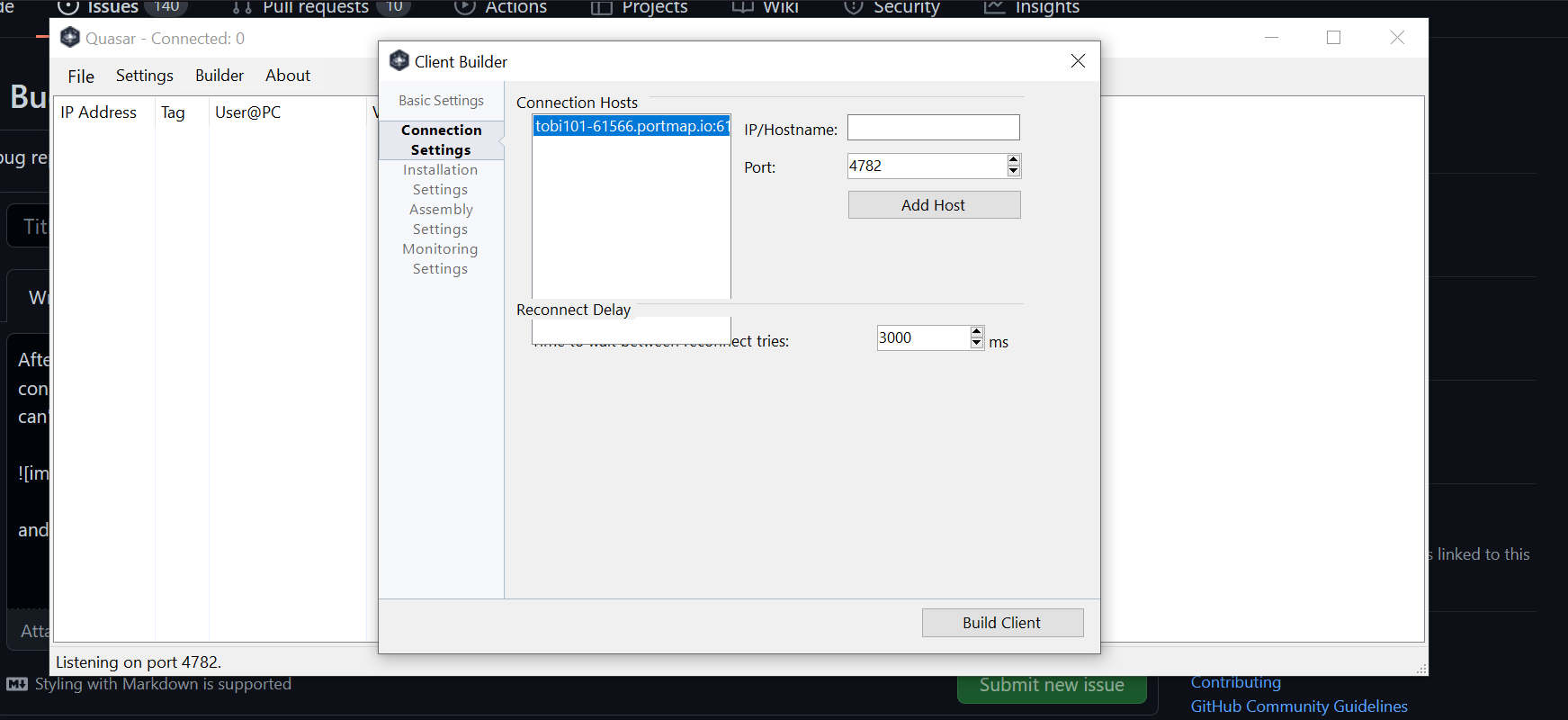Increase the reconnect delay with up arrow
The height and width of the screenshot is (720, 1568).
pyautogui.click(x=977, y=332)
